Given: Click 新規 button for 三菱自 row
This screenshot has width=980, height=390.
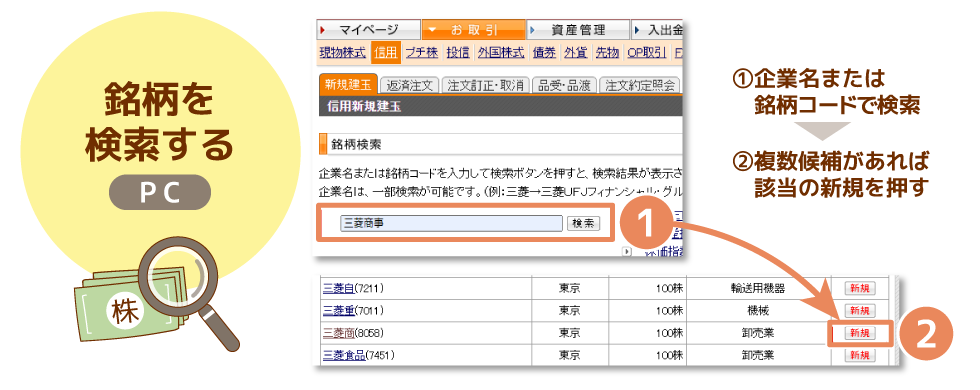Looking at the screenshot, I should tap(860, 288).
